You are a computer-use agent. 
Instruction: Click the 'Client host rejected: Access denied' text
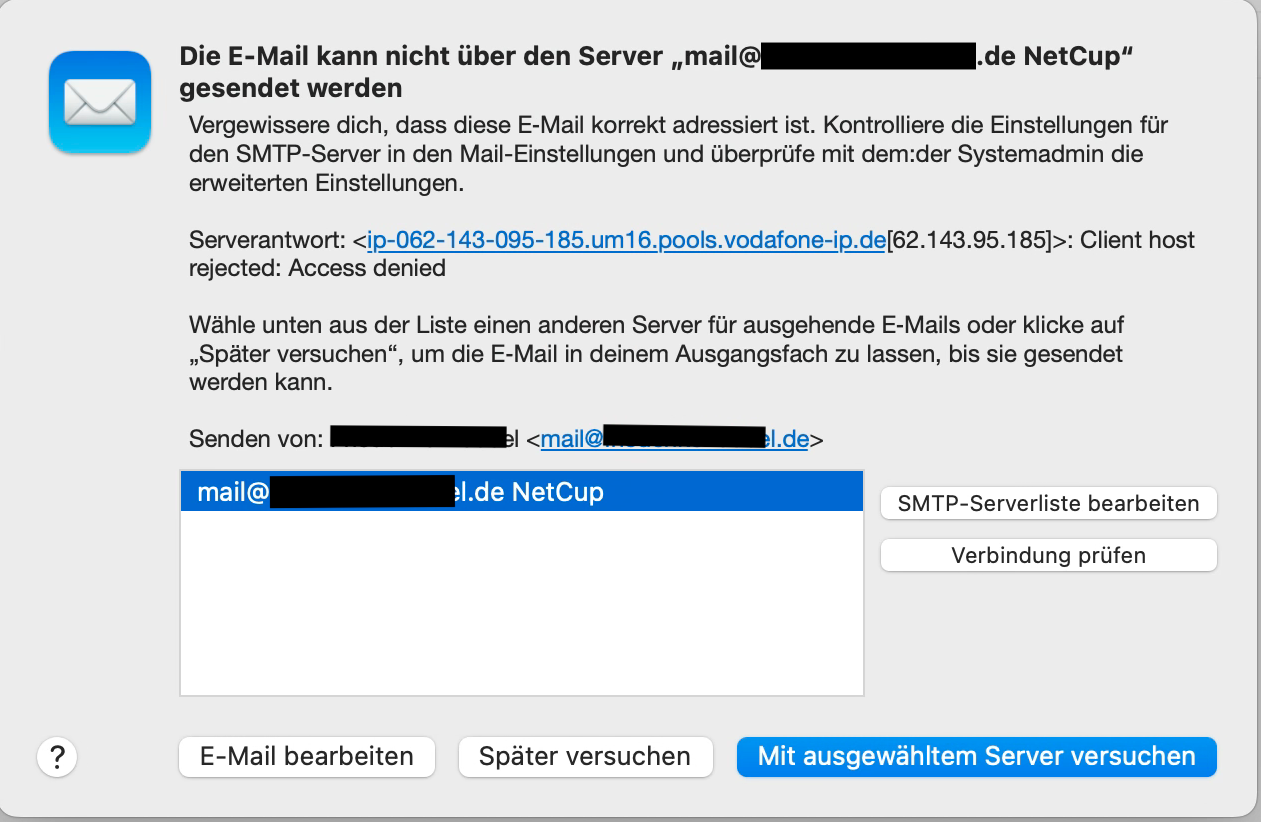[317, 268]
